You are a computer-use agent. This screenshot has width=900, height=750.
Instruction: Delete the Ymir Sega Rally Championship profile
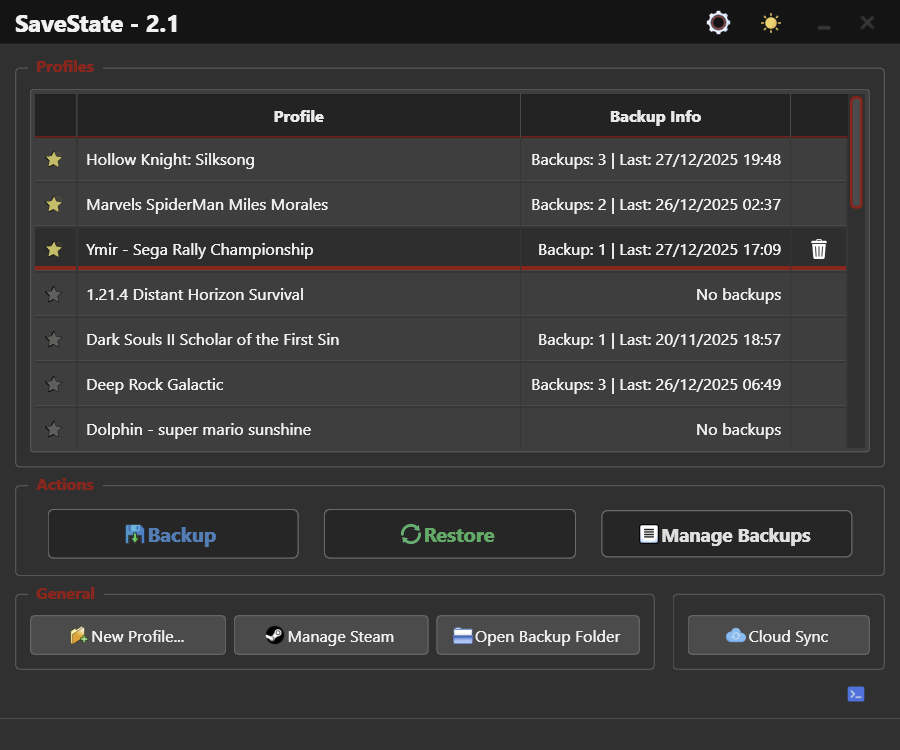pyautogui.click(x=818, y=249)
